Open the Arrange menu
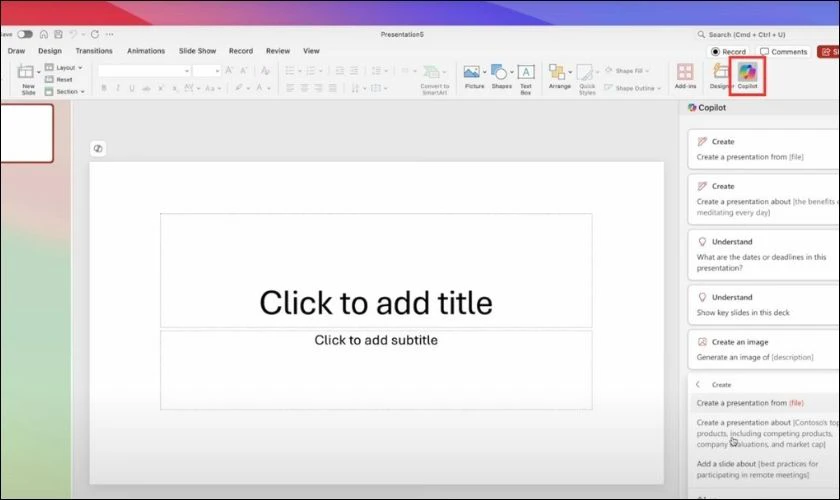The height and width of the screenshot is (500, 840). tap(559, 76)
